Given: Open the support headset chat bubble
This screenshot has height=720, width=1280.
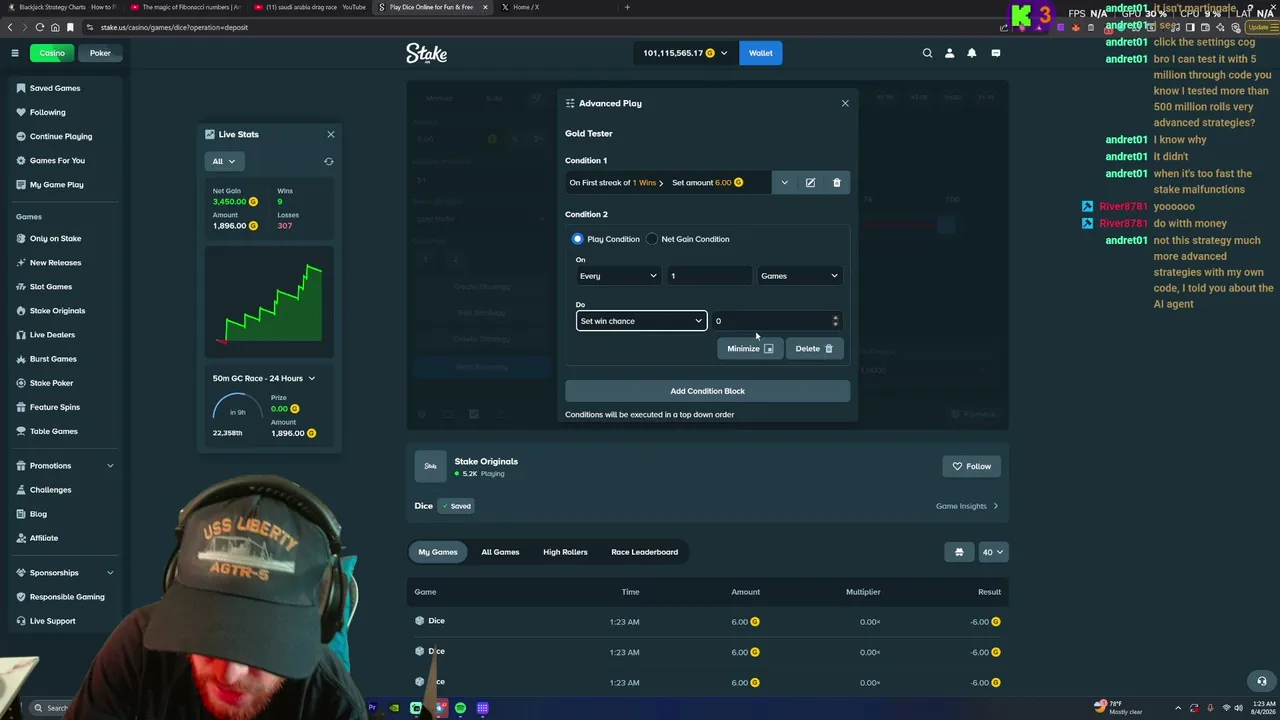Looking at the screenshot, I should click(1261, 681).
